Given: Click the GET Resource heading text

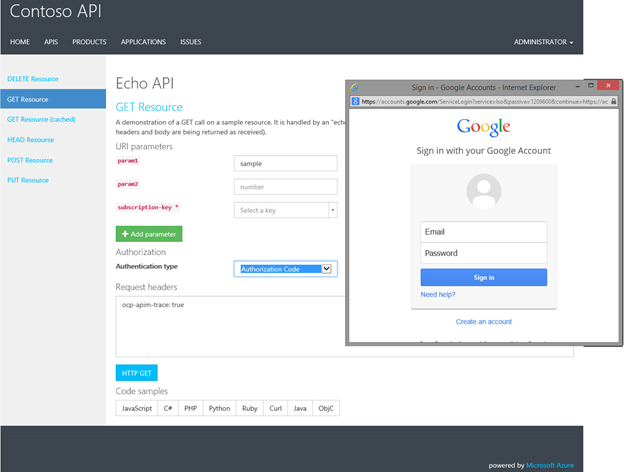Looking at the screenshot, I should (149, 107).
